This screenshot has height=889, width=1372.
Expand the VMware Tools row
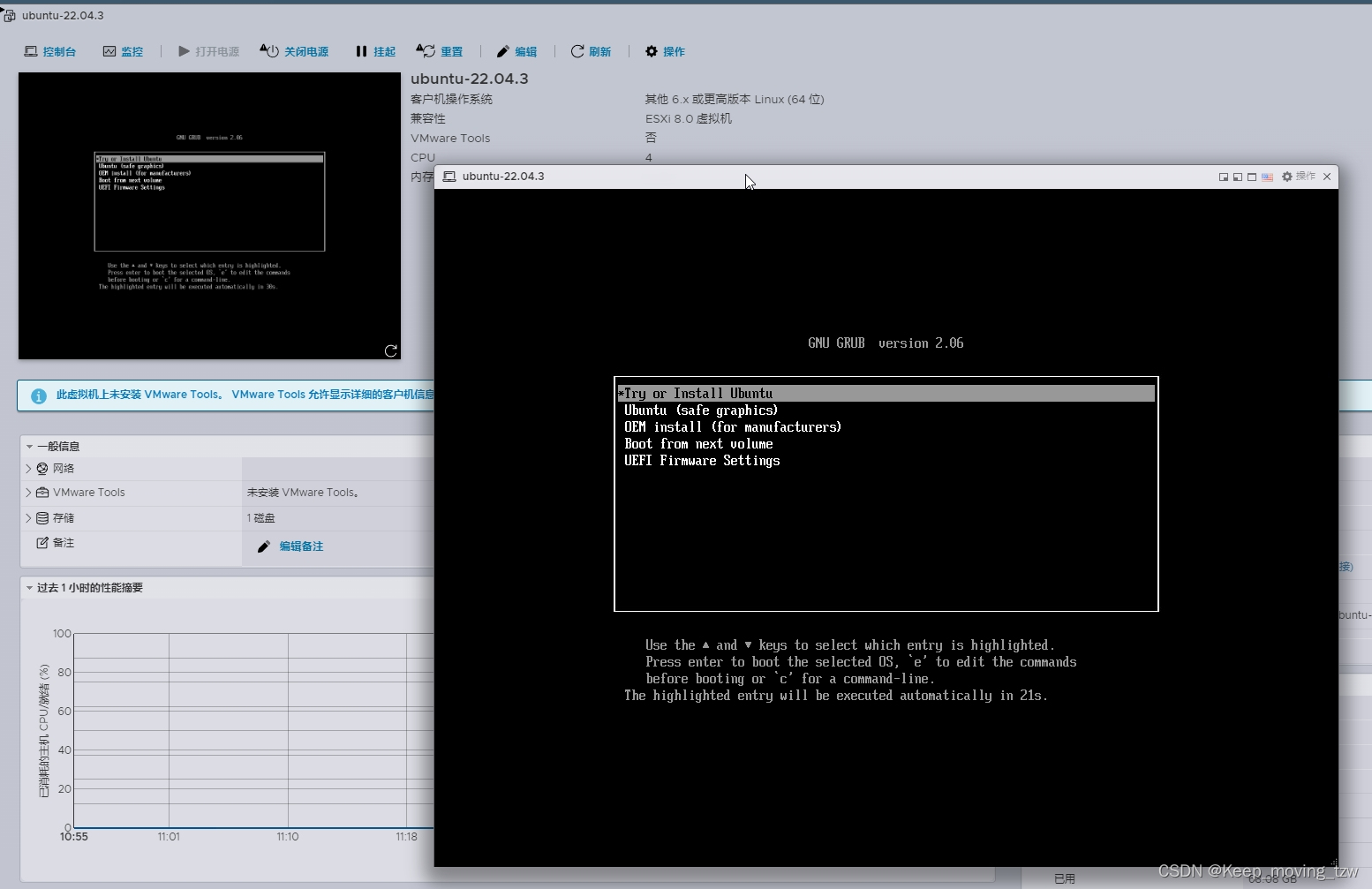tap(28, 493)
